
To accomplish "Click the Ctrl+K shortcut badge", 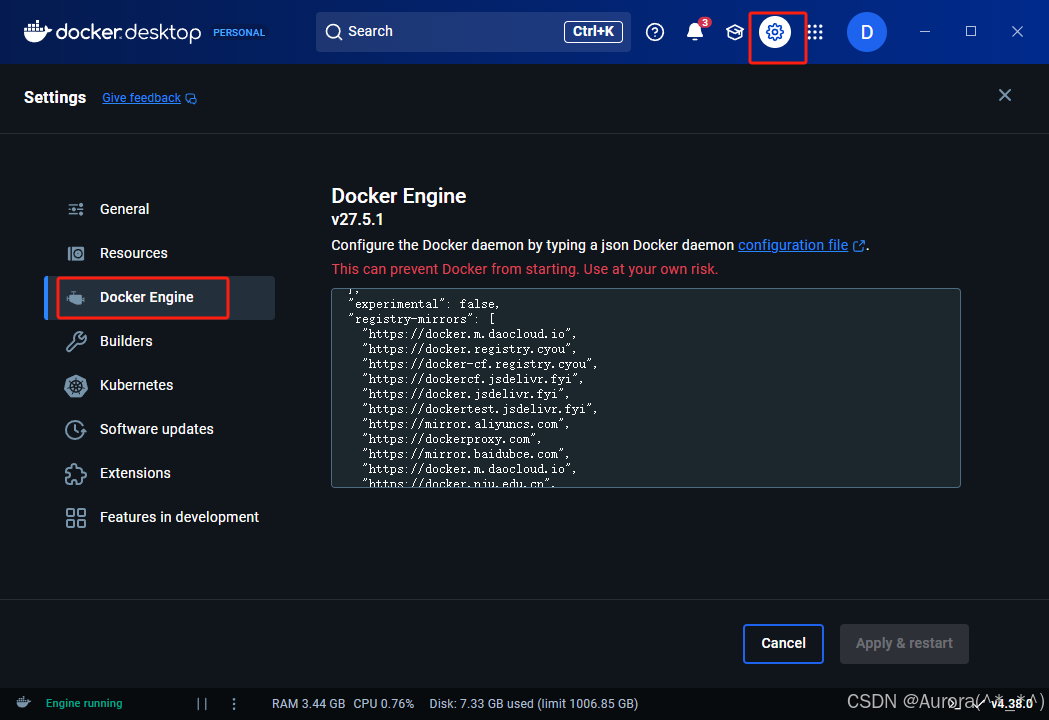I will (593, 31).
